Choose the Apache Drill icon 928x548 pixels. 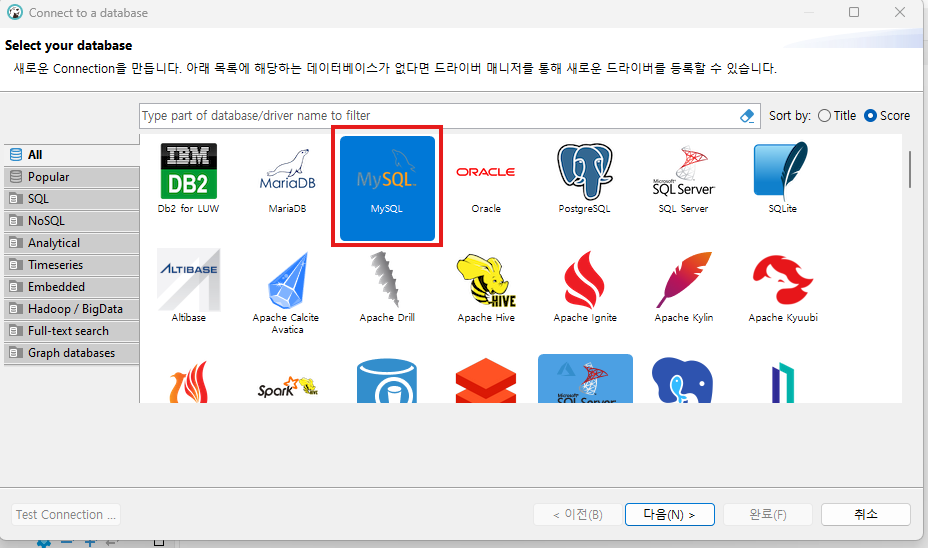pyautogui.click(x=386, y=279)
